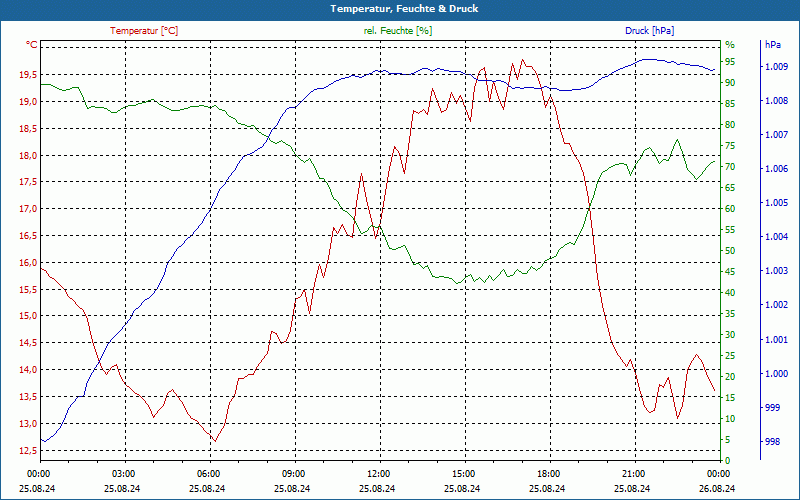The image size is (800, 500).
Task: Click the '12,5' temperature axis tick
Action: 28,450
